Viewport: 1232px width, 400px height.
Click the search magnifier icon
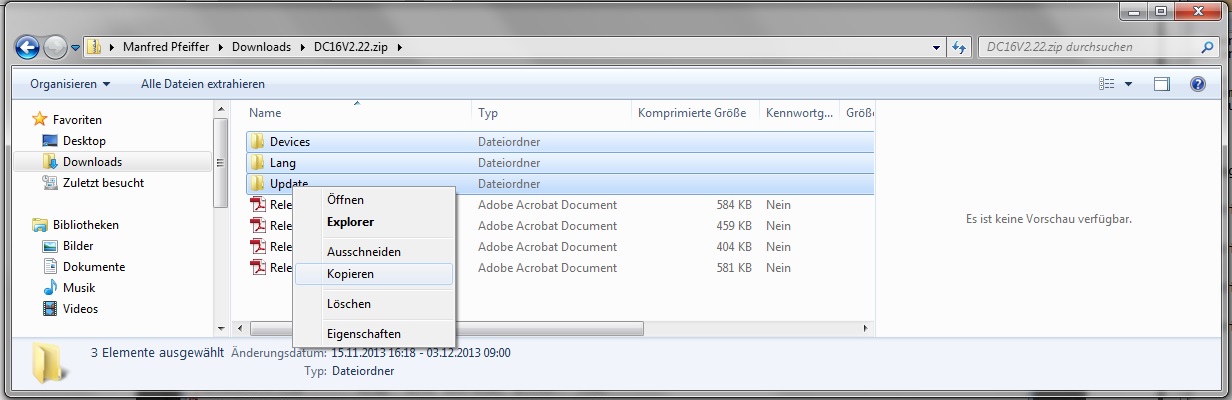click(1207, 46)
